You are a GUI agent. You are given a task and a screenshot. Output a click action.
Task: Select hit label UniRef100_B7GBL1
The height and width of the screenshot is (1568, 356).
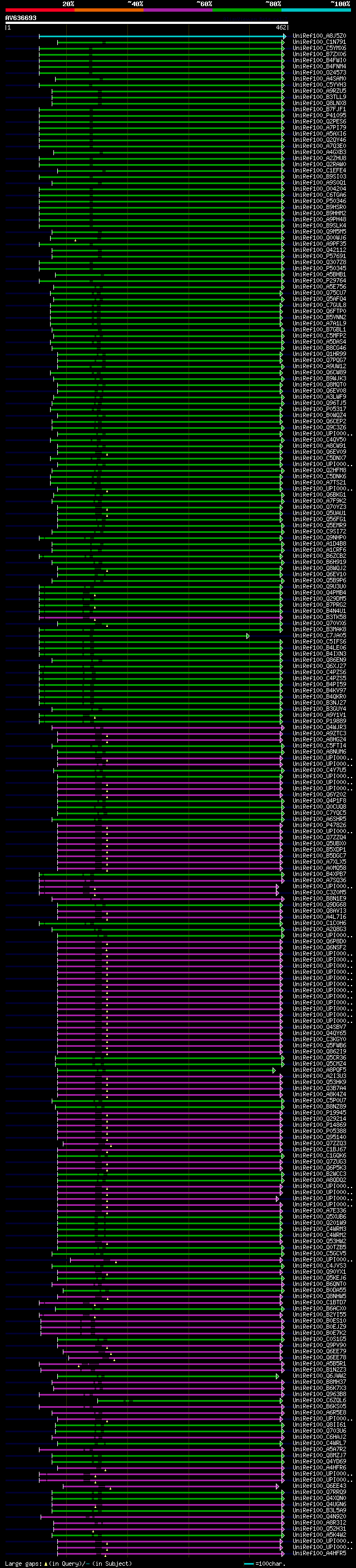click(319, 329)
